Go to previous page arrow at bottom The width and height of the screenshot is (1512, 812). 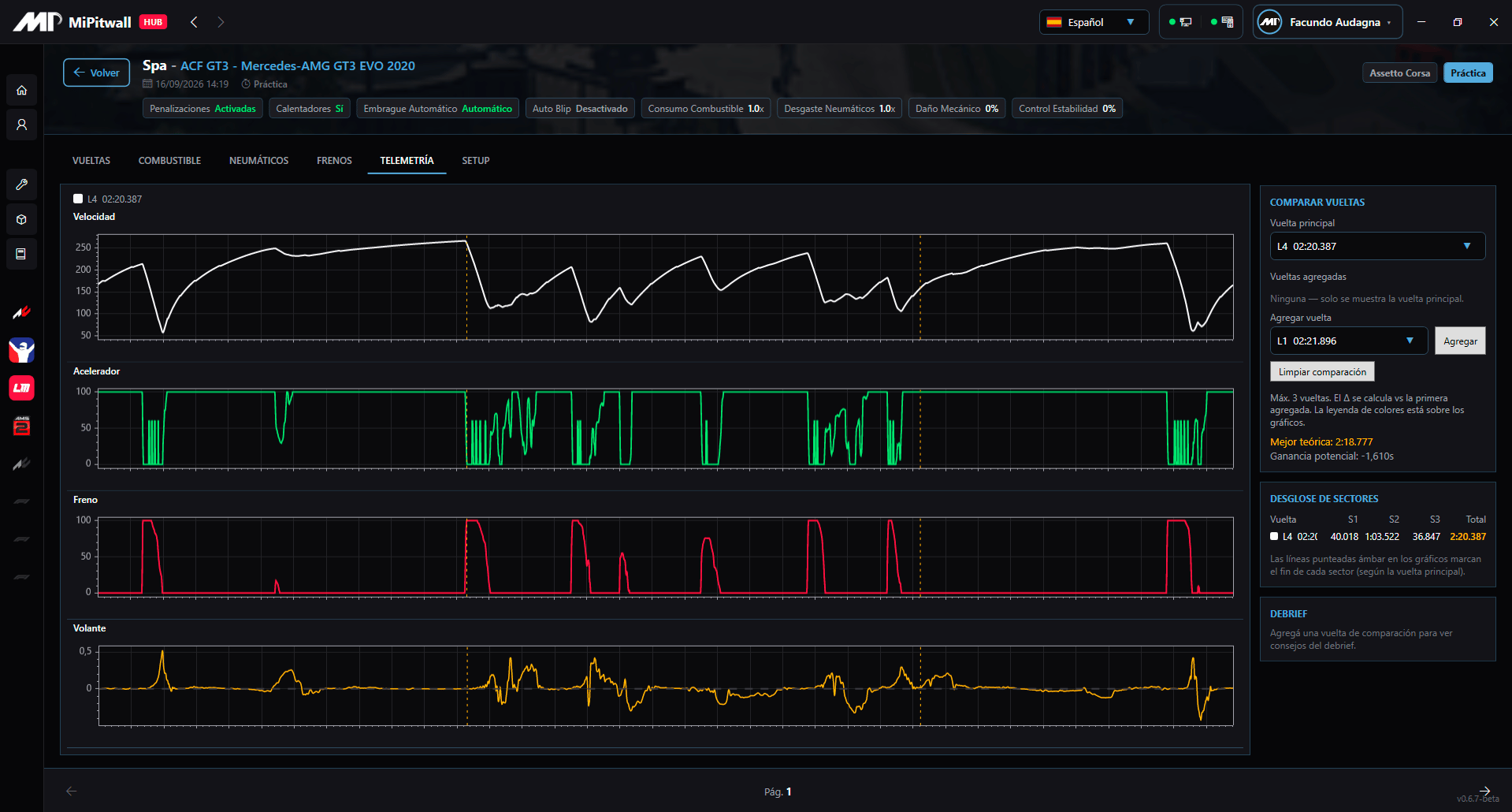click(71, 791)
